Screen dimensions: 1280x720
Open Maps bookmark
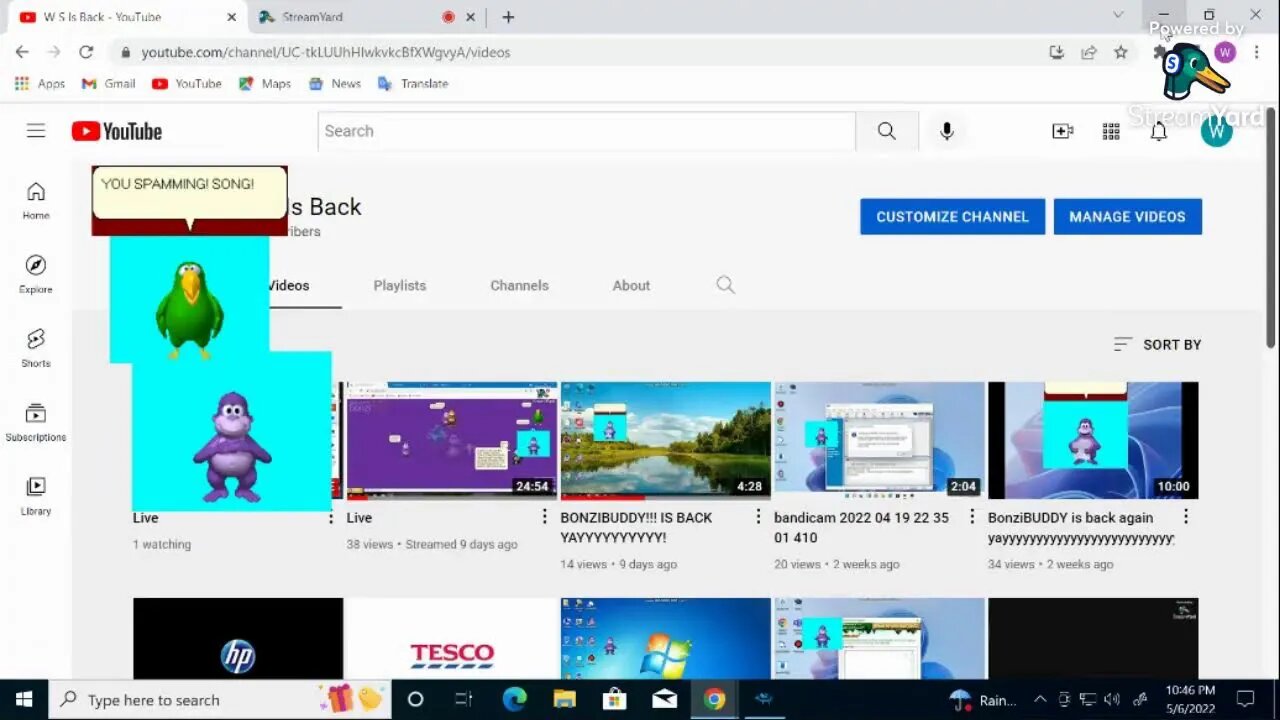265,84
